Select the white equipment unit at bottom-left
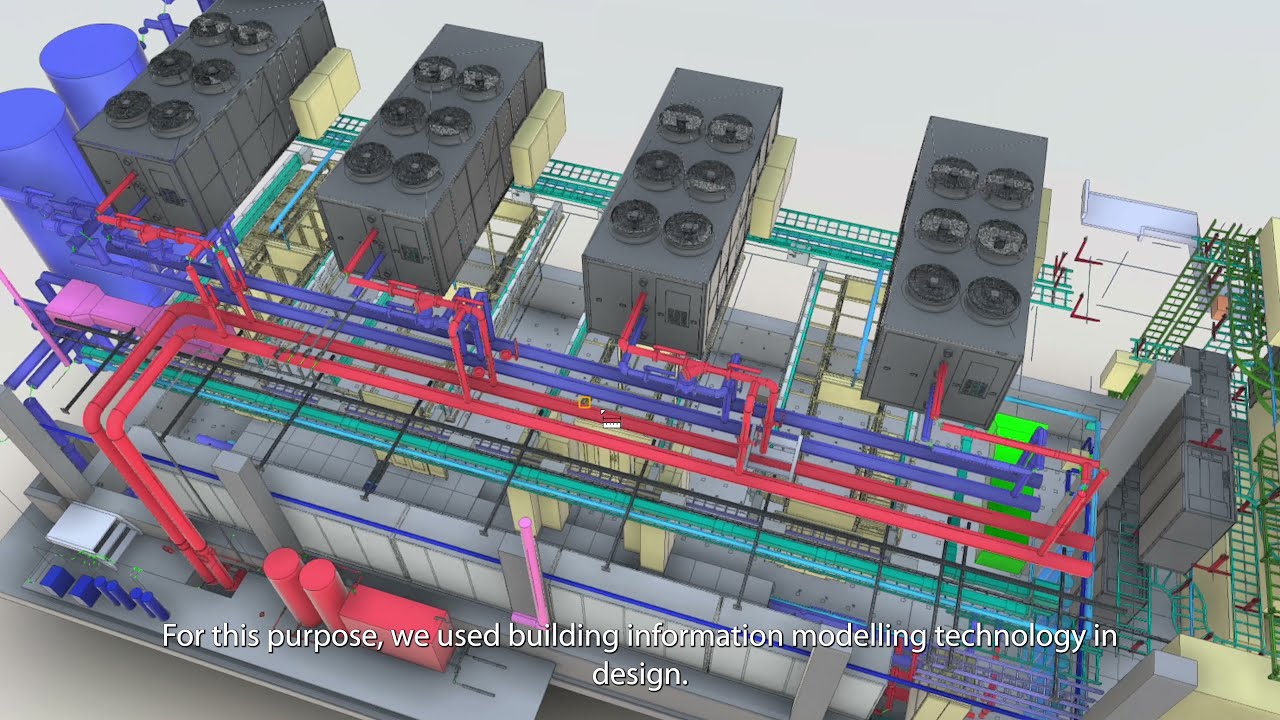The image size is (1280, 720). click(x=88, y=528)
